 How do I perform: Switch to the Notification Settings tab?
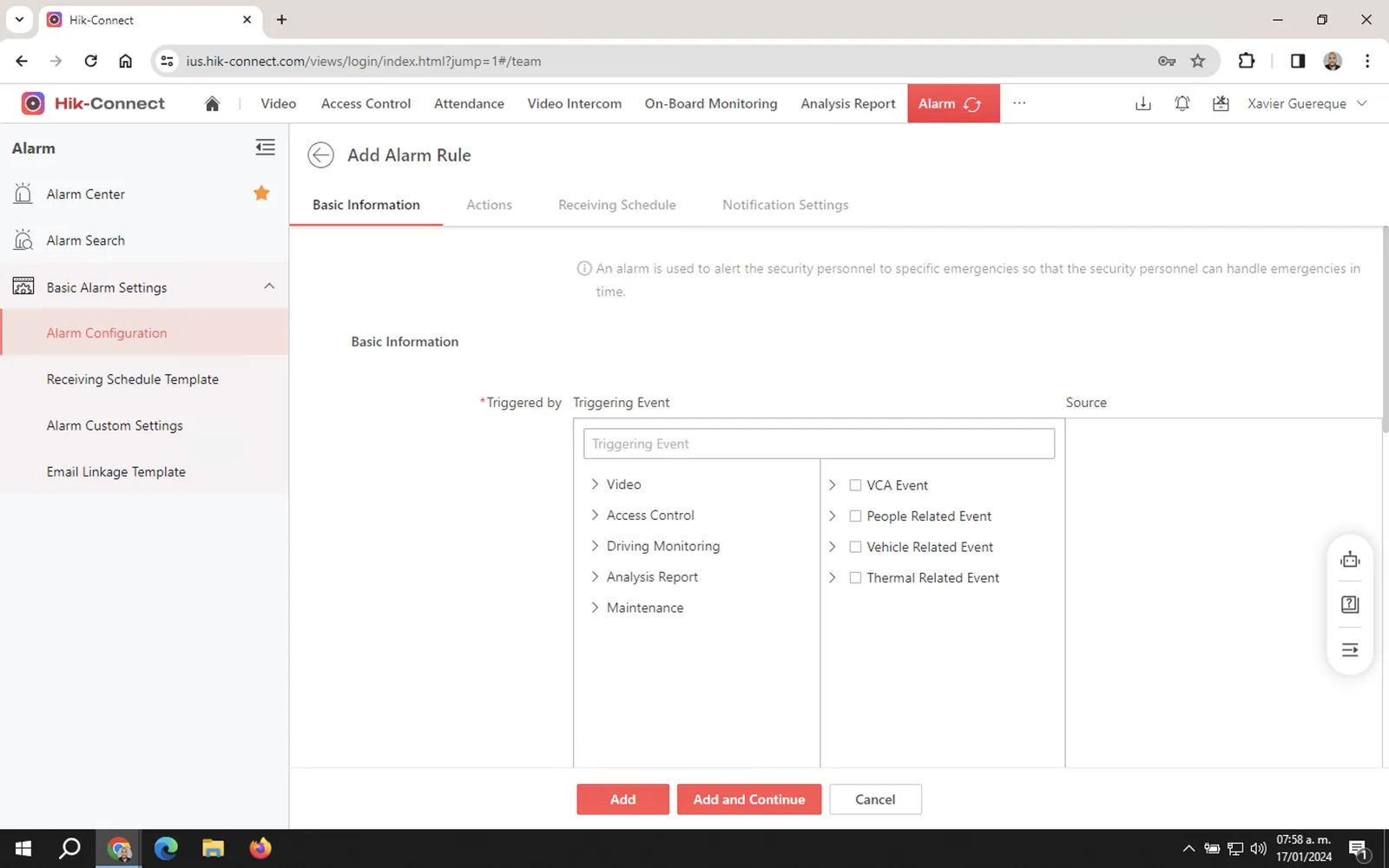786,205
